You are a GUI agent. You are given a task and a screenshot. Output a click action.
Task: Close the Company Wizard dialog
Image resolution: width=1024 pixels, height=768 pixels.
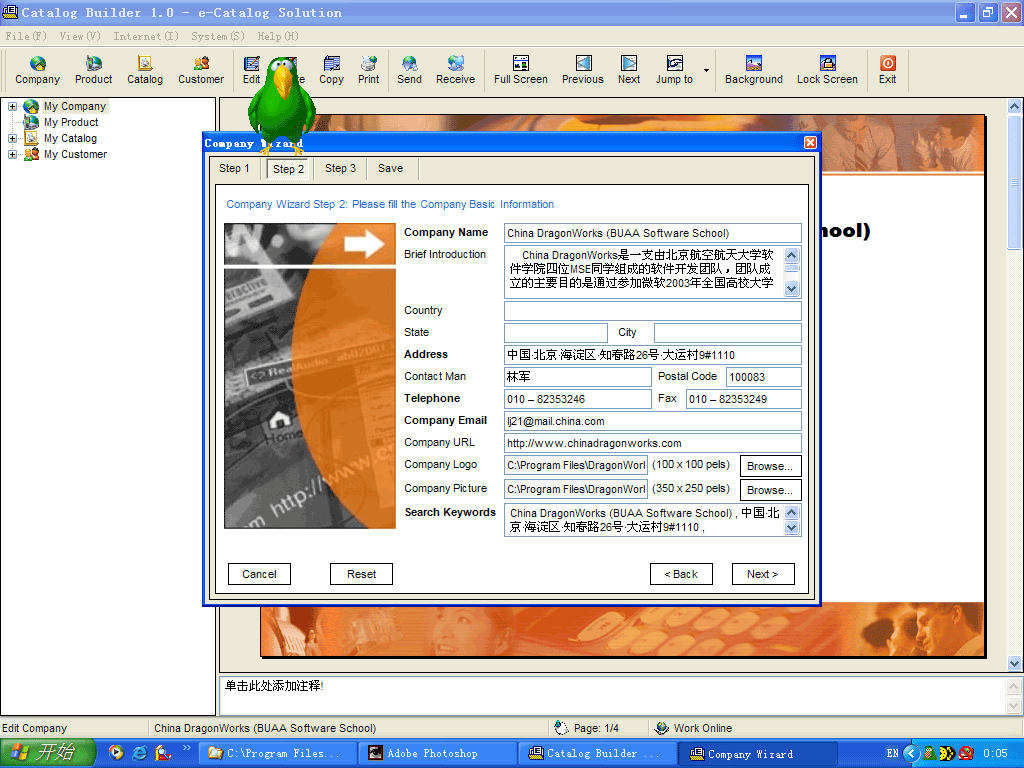[810, 143]
